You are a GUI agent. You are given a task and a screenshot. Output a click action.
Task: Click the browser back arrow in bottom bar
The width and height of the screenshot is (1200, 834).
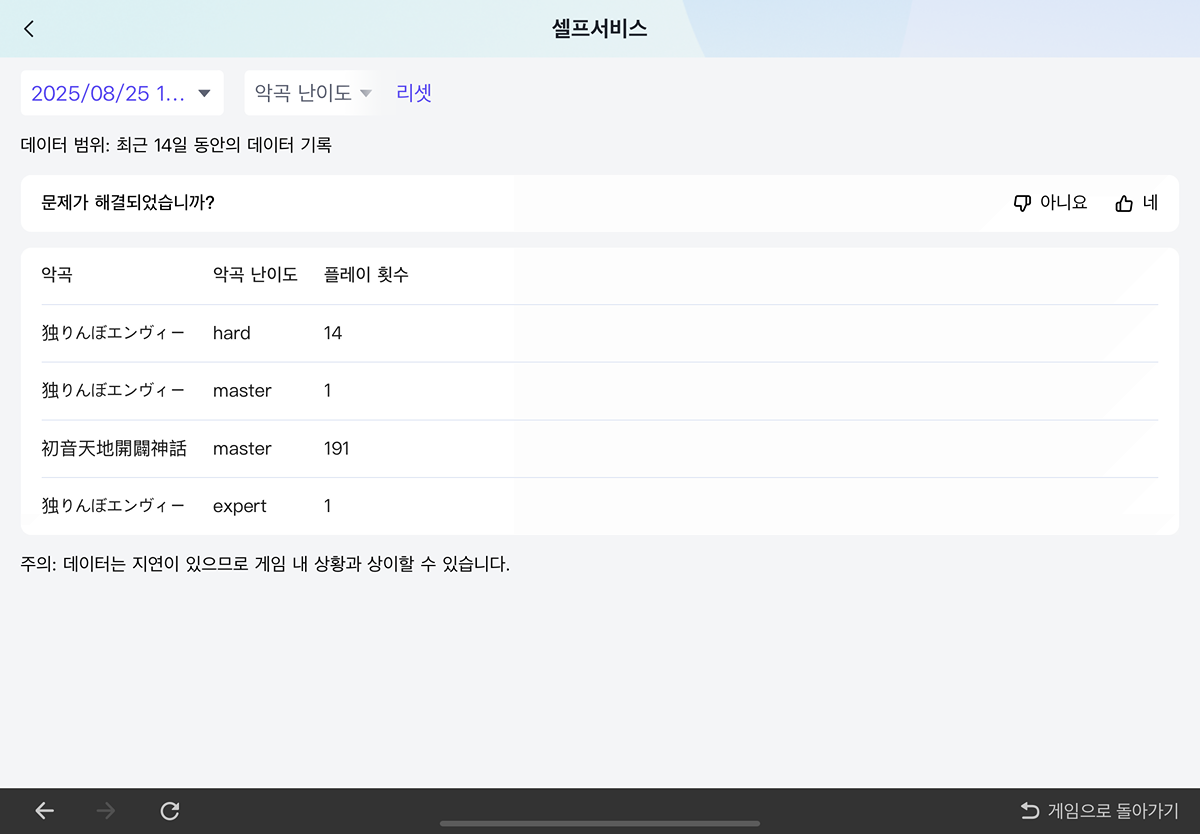[45, 811]
